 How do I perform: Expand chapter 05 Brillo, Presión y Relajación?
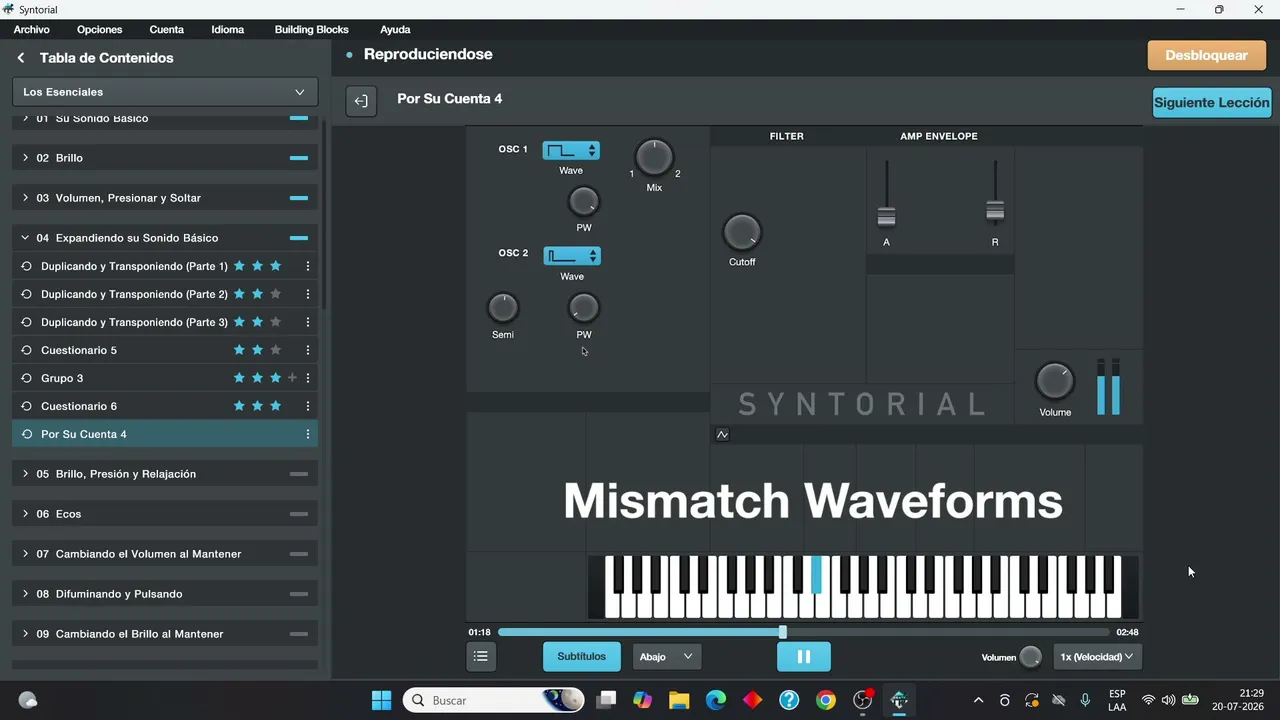(x=165, y=474)
